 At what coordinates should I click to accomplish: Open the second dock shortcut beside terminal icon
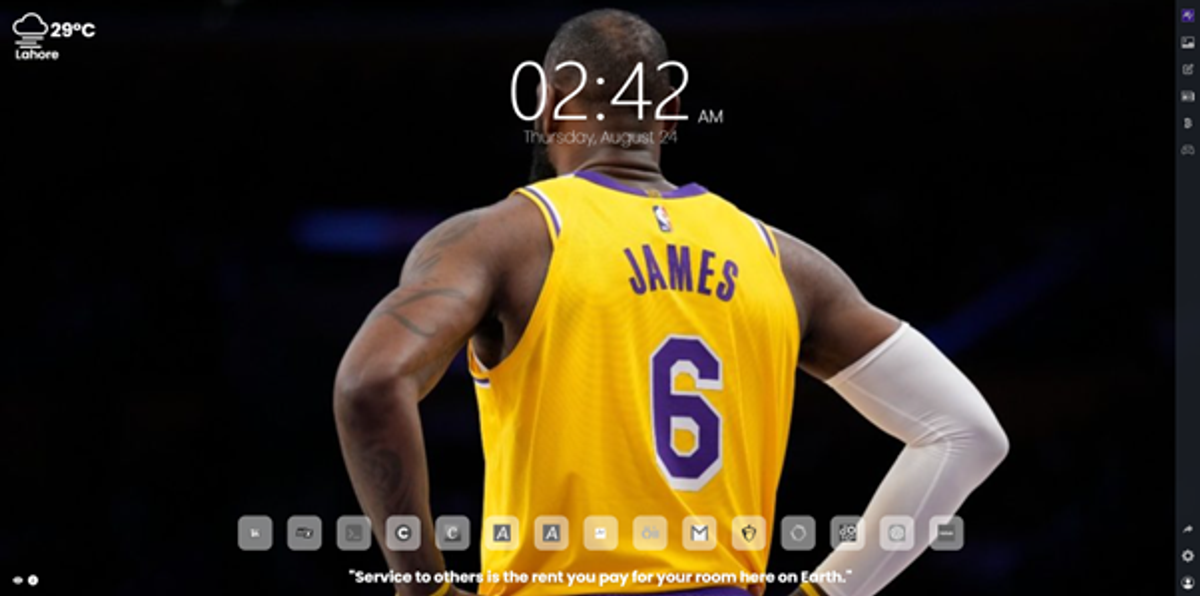pyautogui.click(x=304, y=533)
